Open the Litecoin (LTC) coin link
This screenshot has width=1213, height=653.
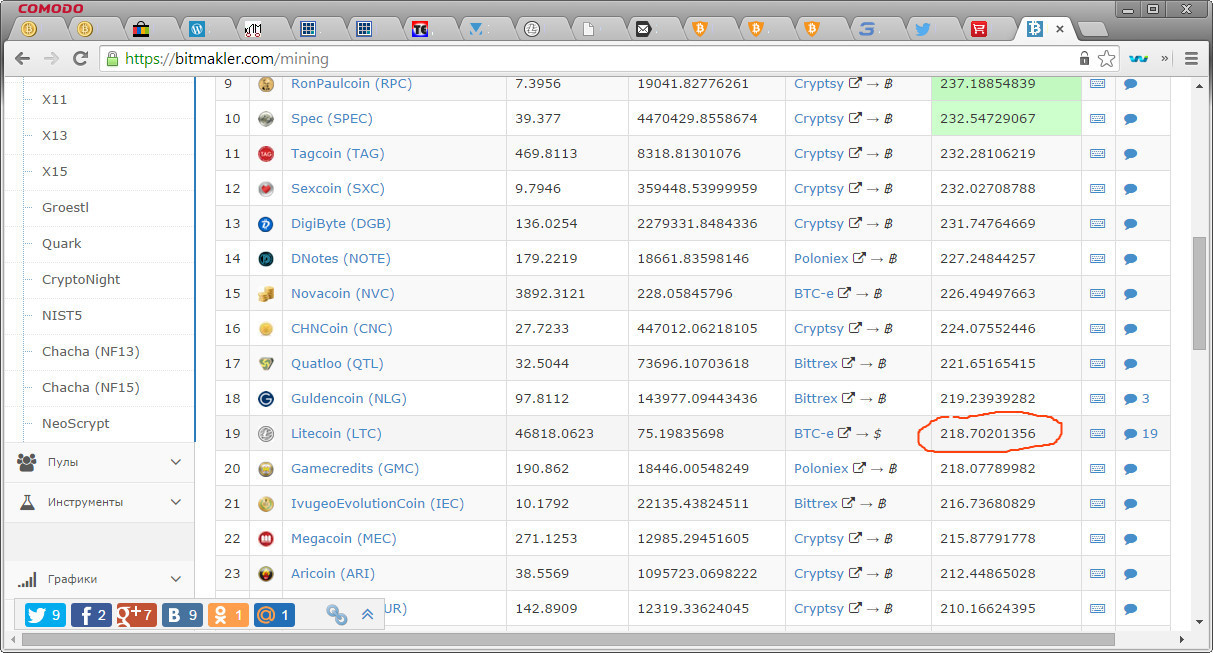336,434
